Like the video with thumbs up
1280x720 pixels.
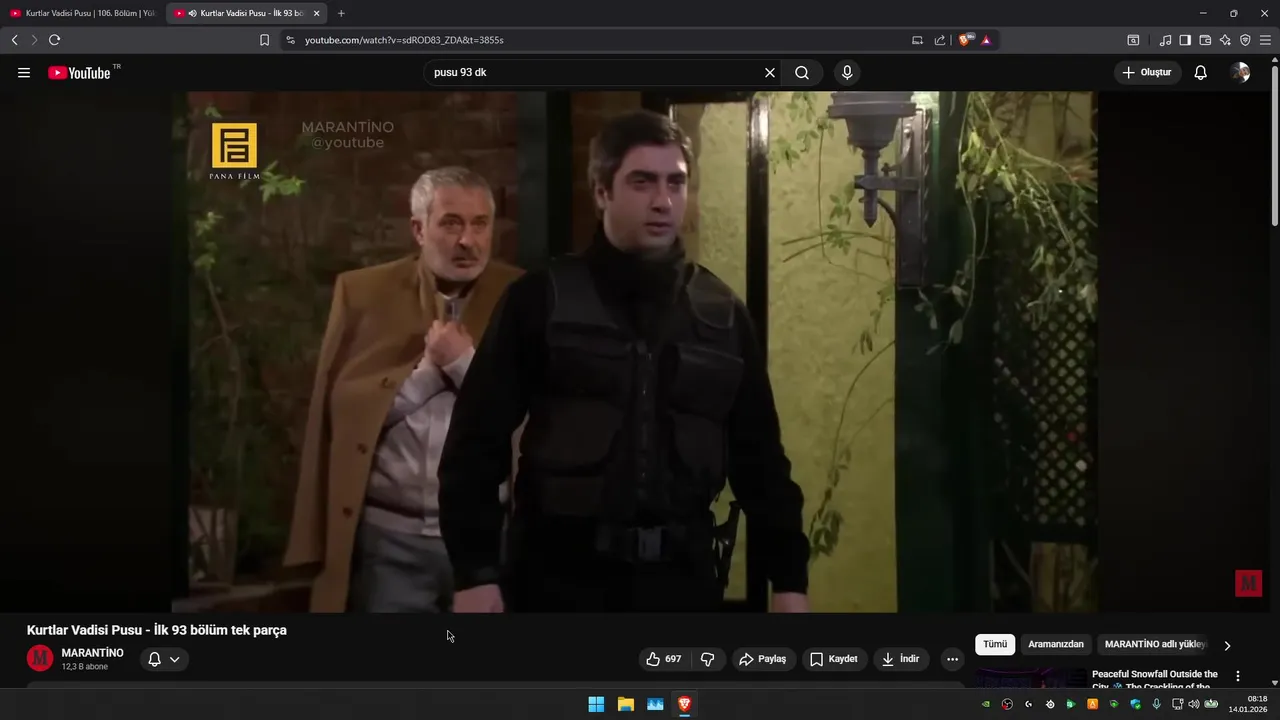[x=664, y=659]
